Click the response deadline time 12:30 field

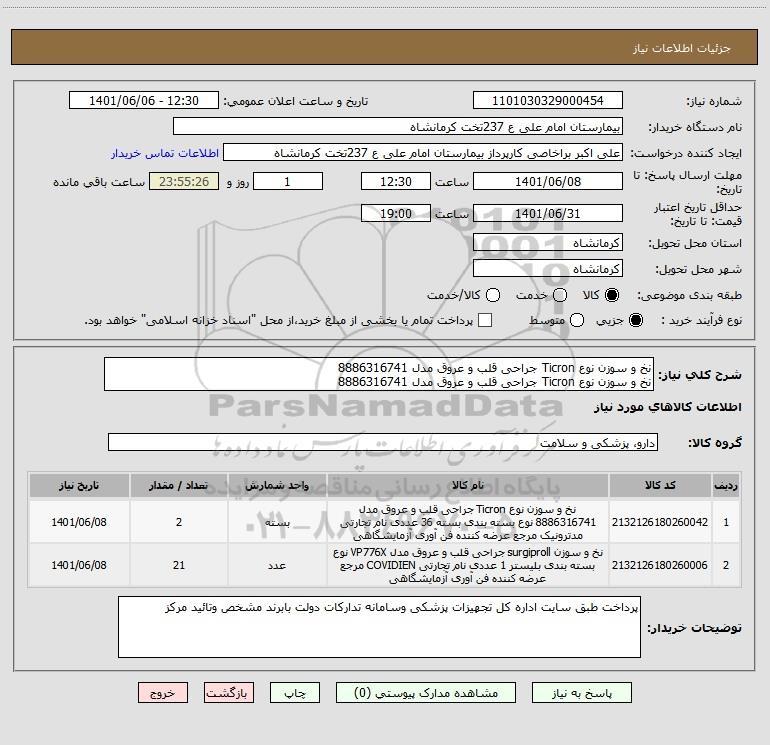(396, 181)
